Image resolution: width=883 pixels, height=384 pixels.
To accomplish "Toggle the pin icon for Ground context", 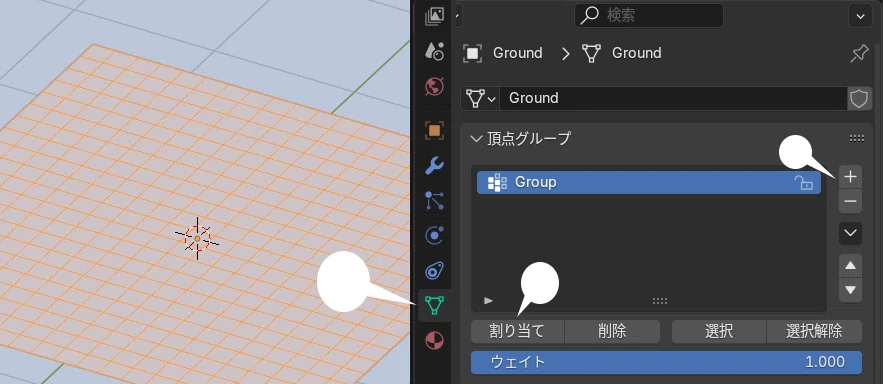I will coord(859,53).
